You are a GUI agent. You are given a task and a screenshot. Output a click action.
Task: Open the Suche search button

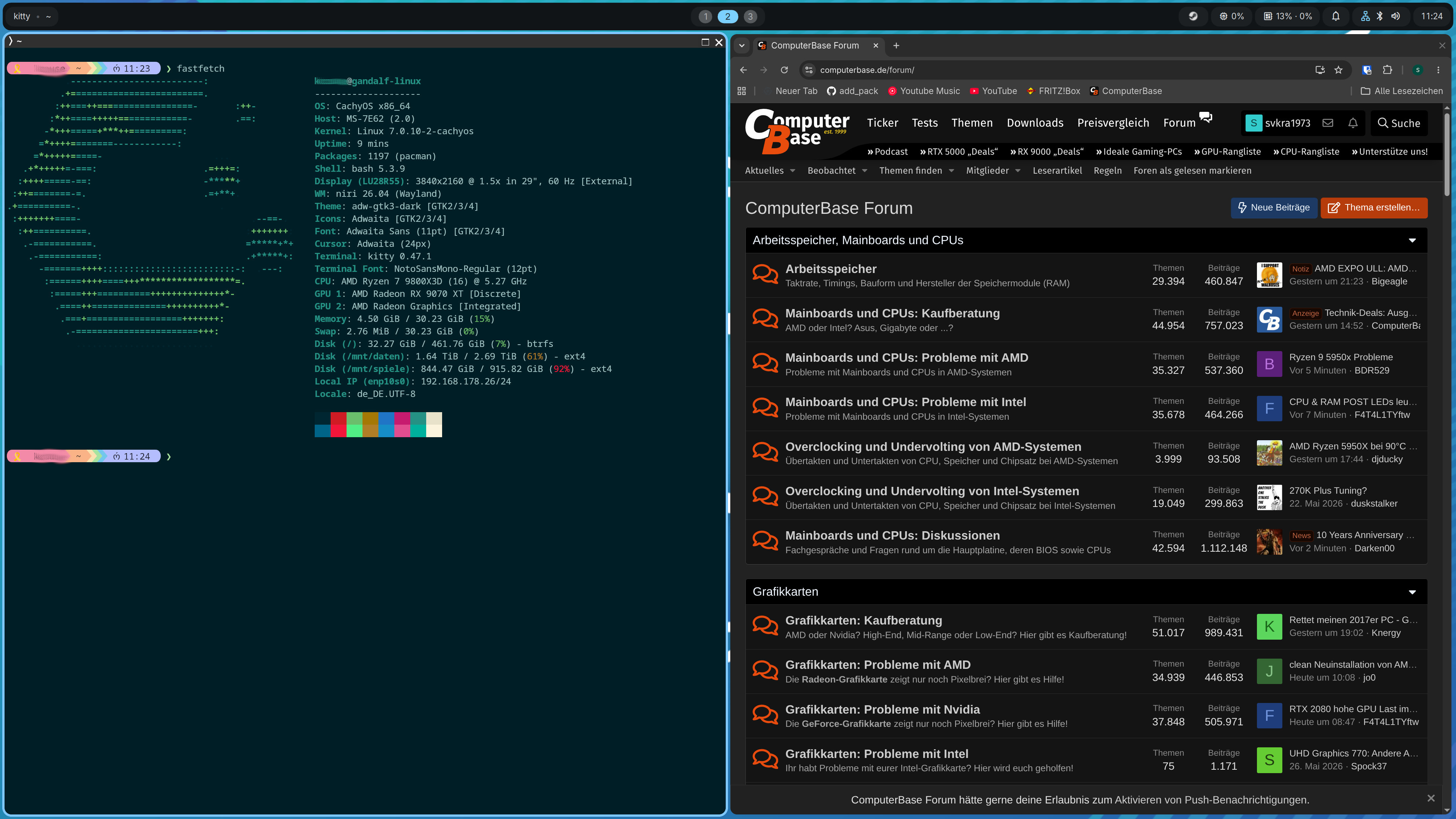[x=1399, y=123]
